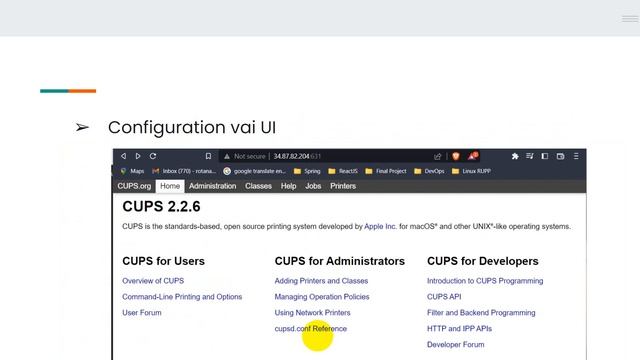The image size is (640, 360).
Task: Switch to the Classes tab
Action: click(258, 186)
